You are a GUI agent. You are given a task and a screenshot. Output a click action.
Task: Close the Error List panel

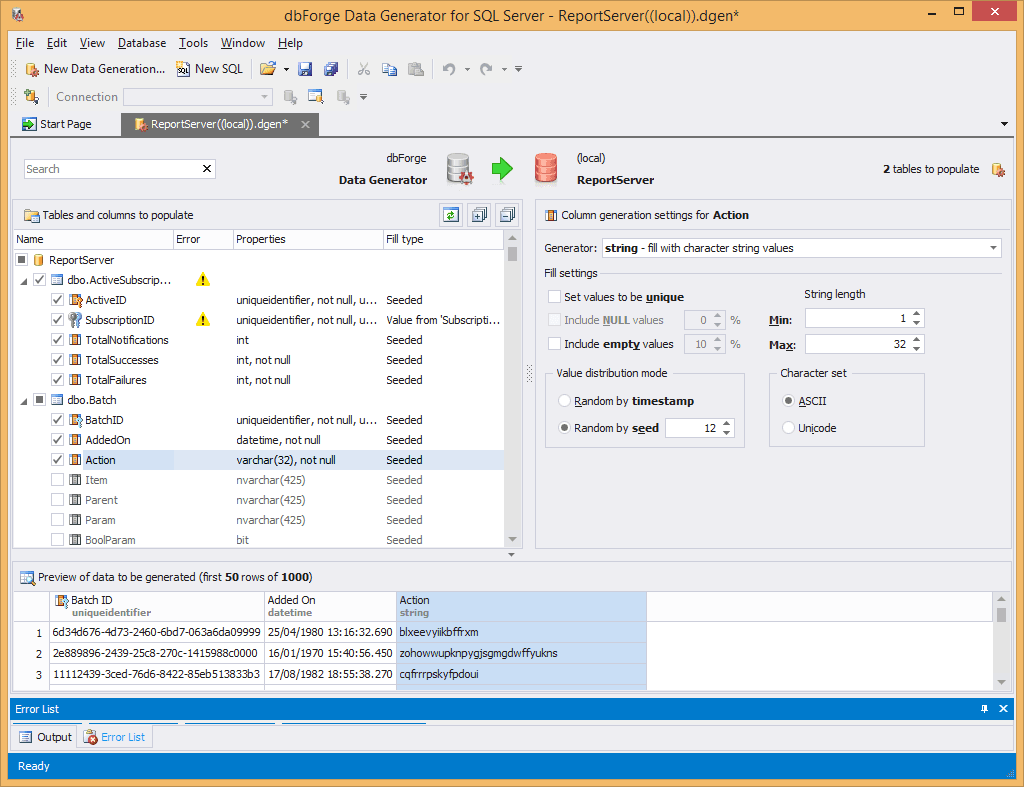1003,709
